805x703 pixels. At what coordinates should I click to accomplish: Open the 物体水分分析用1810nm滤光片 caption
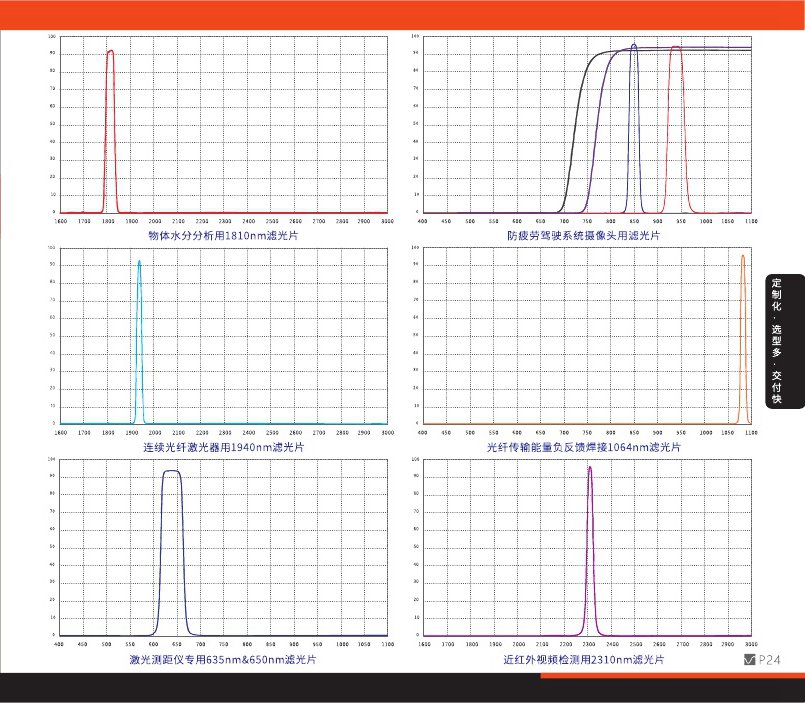click(x=223, y=236)
